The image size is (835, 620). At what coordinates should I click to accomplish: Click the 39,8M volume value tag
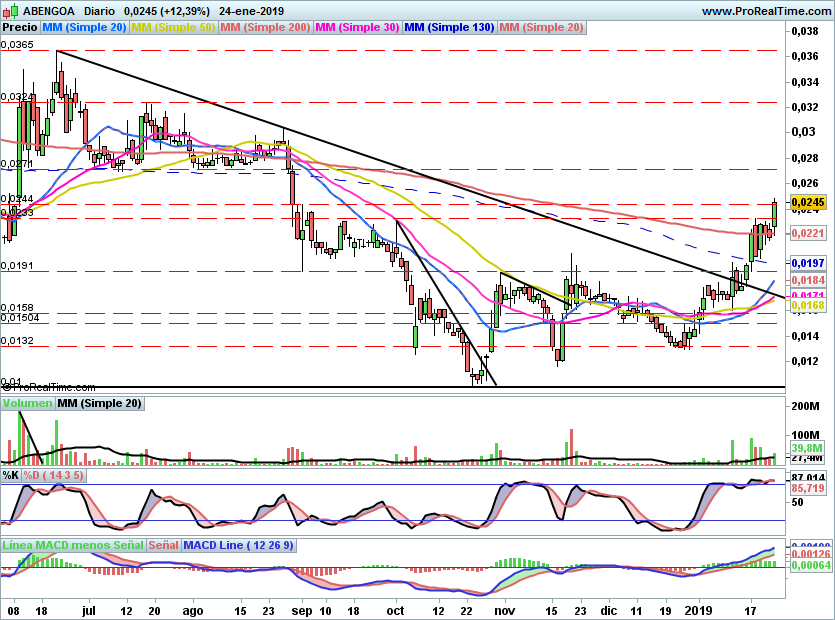(807, 449)
